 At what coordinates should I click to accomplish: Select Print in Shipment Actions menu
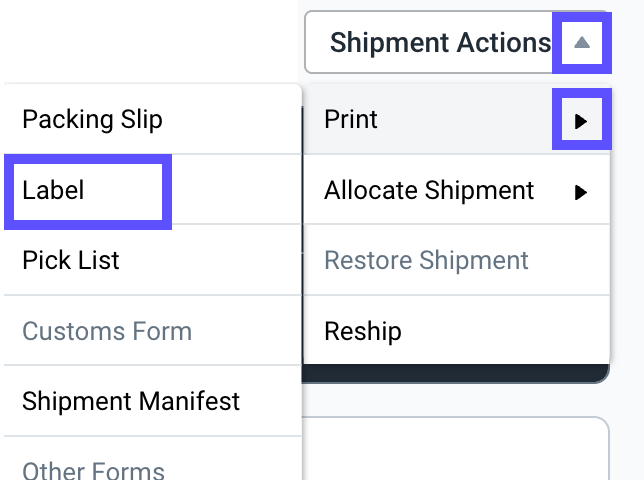(351, 120)
